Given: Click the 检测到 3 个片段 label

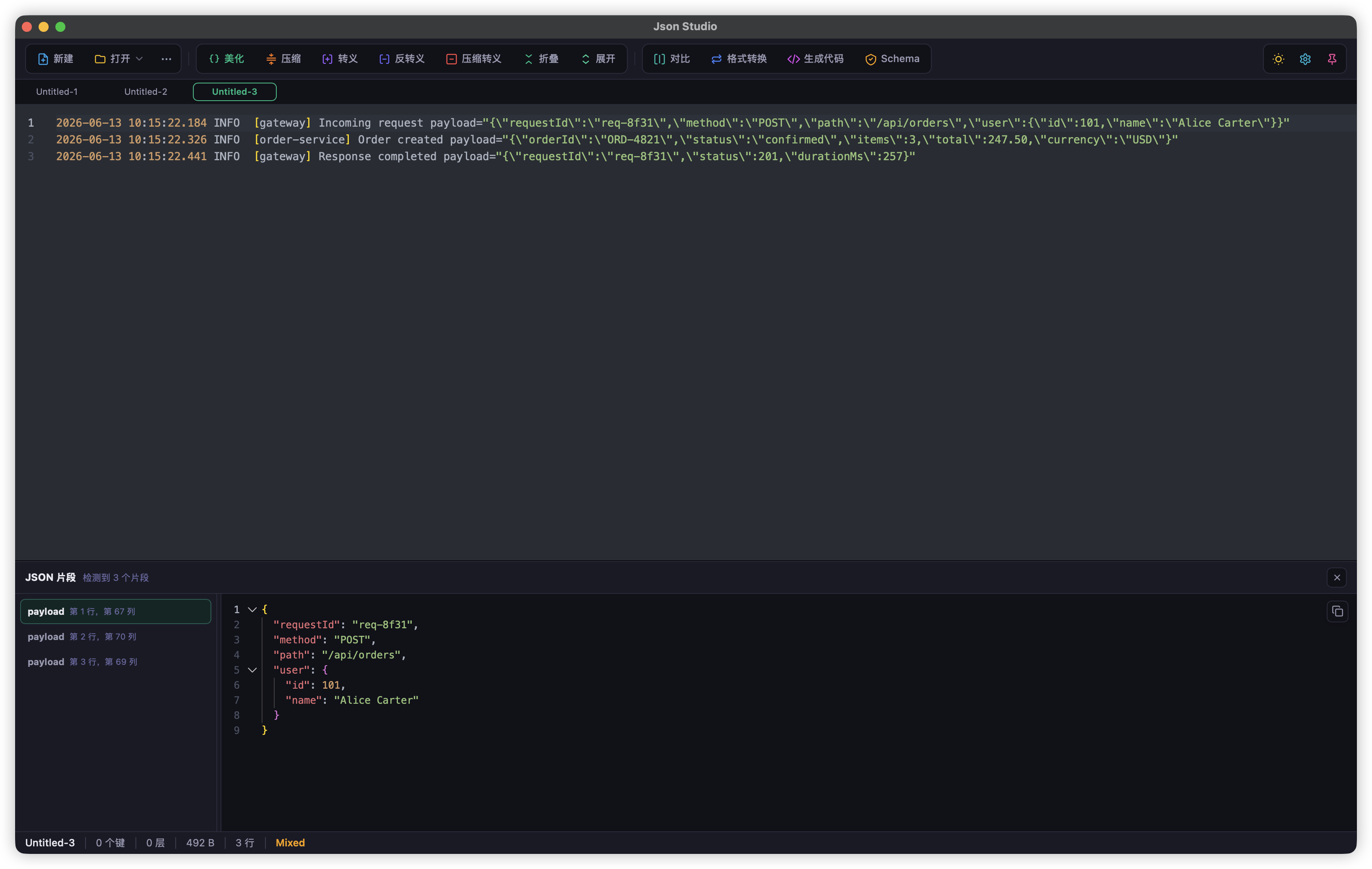Looking at the screenshot, I should click(116, 578).
